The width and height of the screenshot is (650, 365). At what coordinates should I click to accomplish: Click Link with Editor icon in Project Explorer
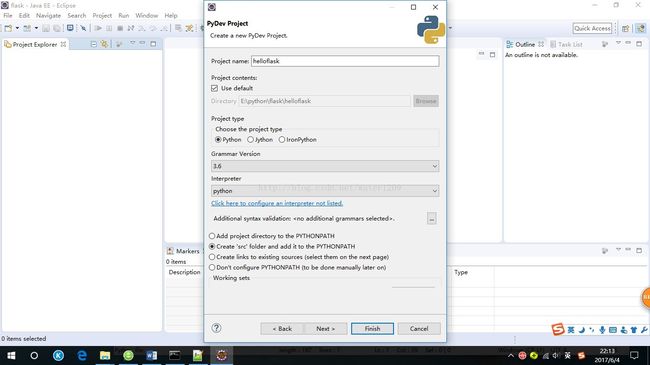(x=104, y=44)
